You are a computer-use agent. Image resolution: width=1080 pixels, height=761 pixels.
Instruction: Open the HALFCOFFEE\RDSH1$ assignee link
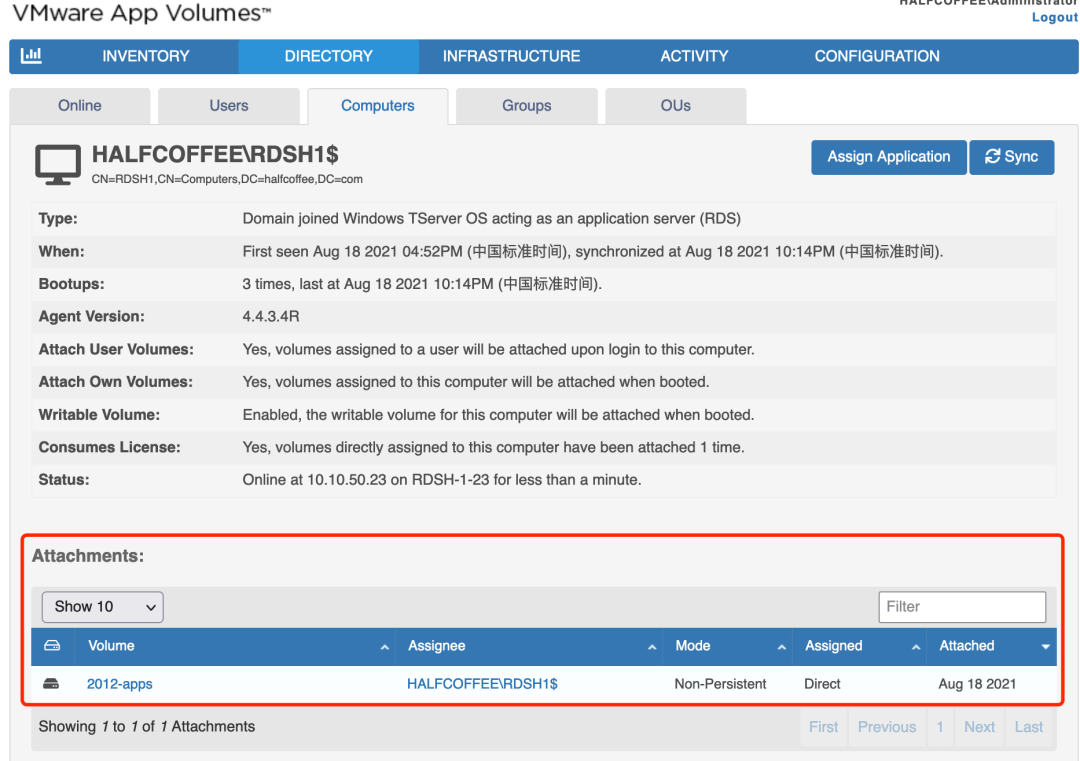coord(482,684)
